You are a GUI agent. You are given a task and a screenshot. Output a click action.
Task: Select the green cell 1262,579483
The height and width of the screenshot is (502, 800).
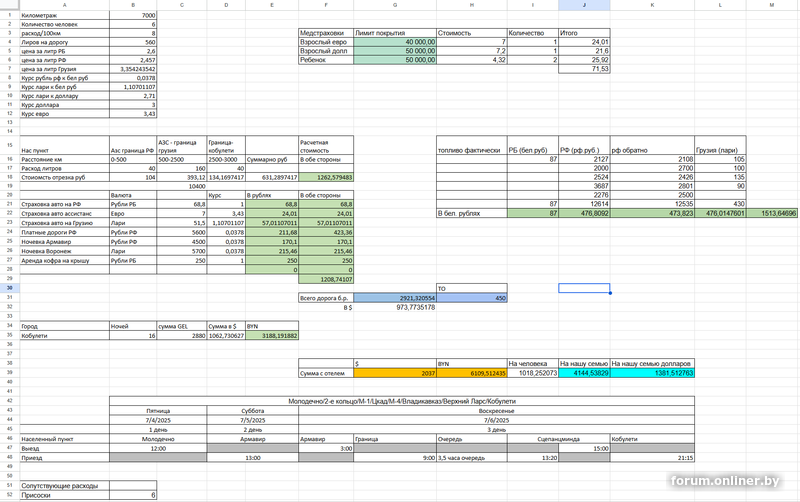pyautogui.click(x=326, y=178)
